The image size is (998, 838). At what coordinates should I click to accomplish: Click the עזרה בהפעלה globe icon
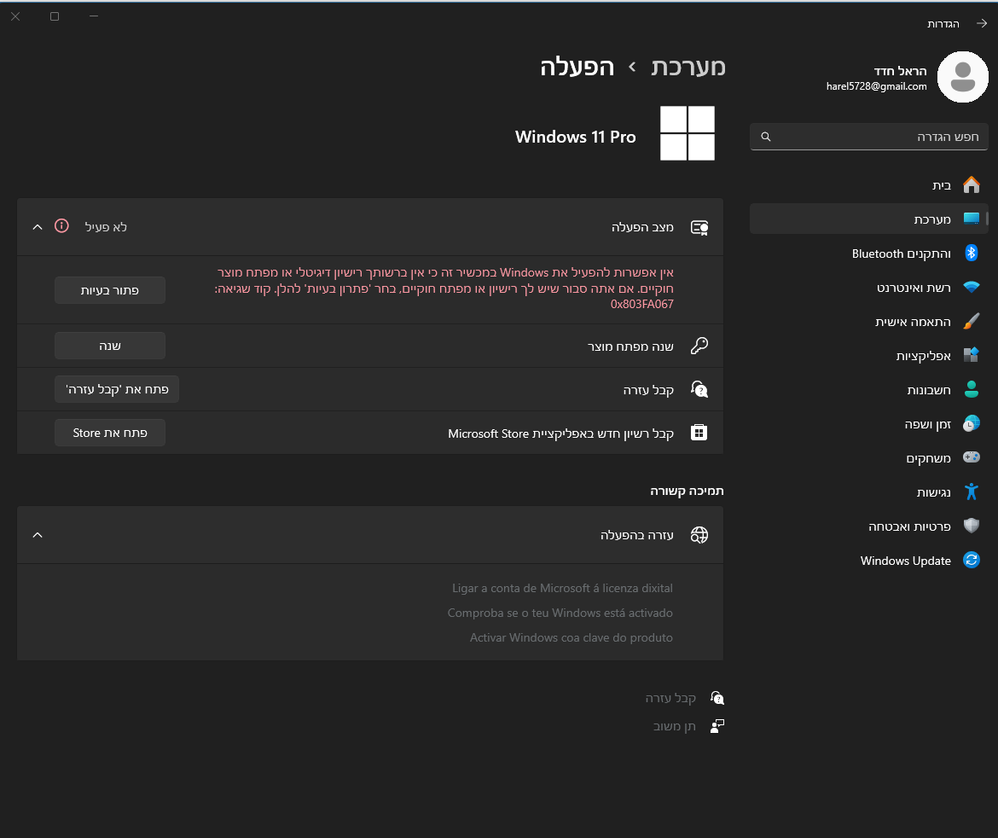click(699, 535)
